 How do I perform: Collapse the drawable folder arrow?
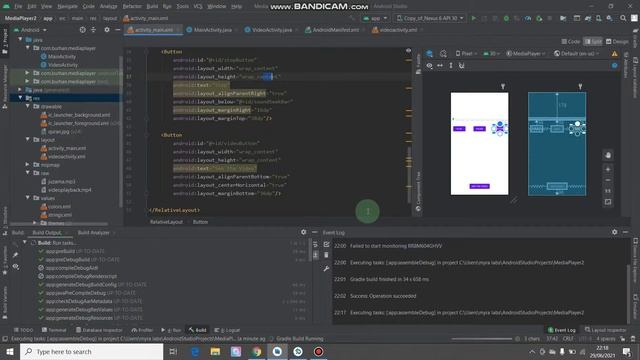coord(28,106)
